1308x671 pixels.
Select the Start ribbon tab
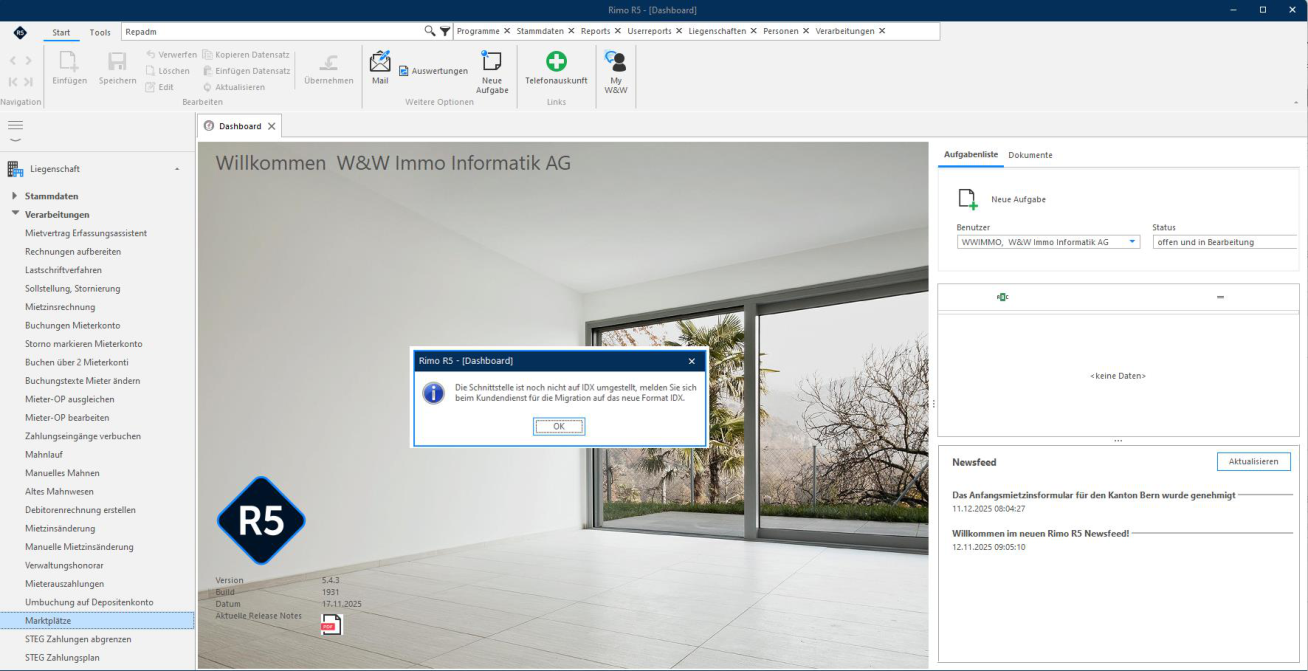(61, 32)
